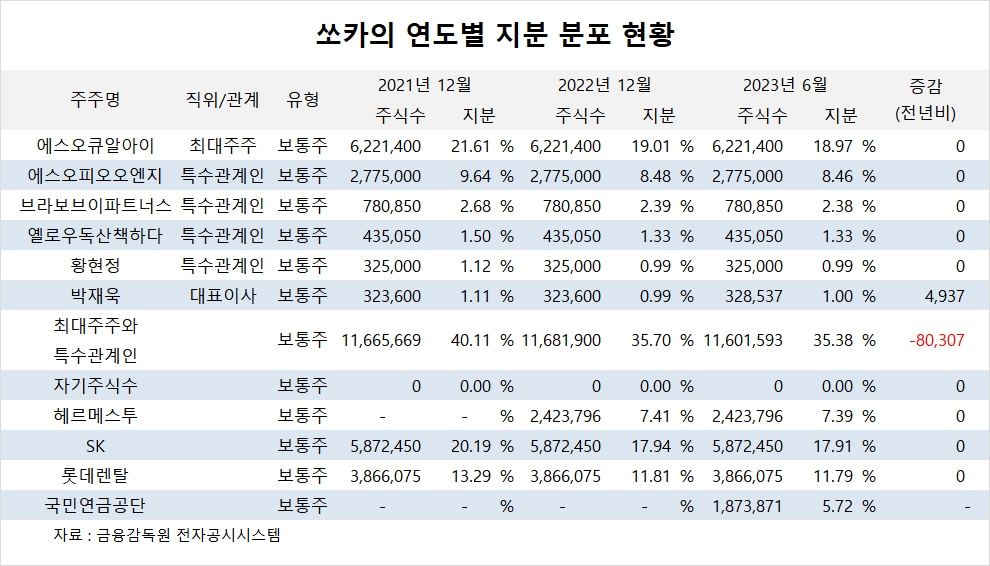Select shareholder name 에스오큐알아이
Image resolution: width=990 pixels, height=566 pixels.
click(x=95, y=146)
